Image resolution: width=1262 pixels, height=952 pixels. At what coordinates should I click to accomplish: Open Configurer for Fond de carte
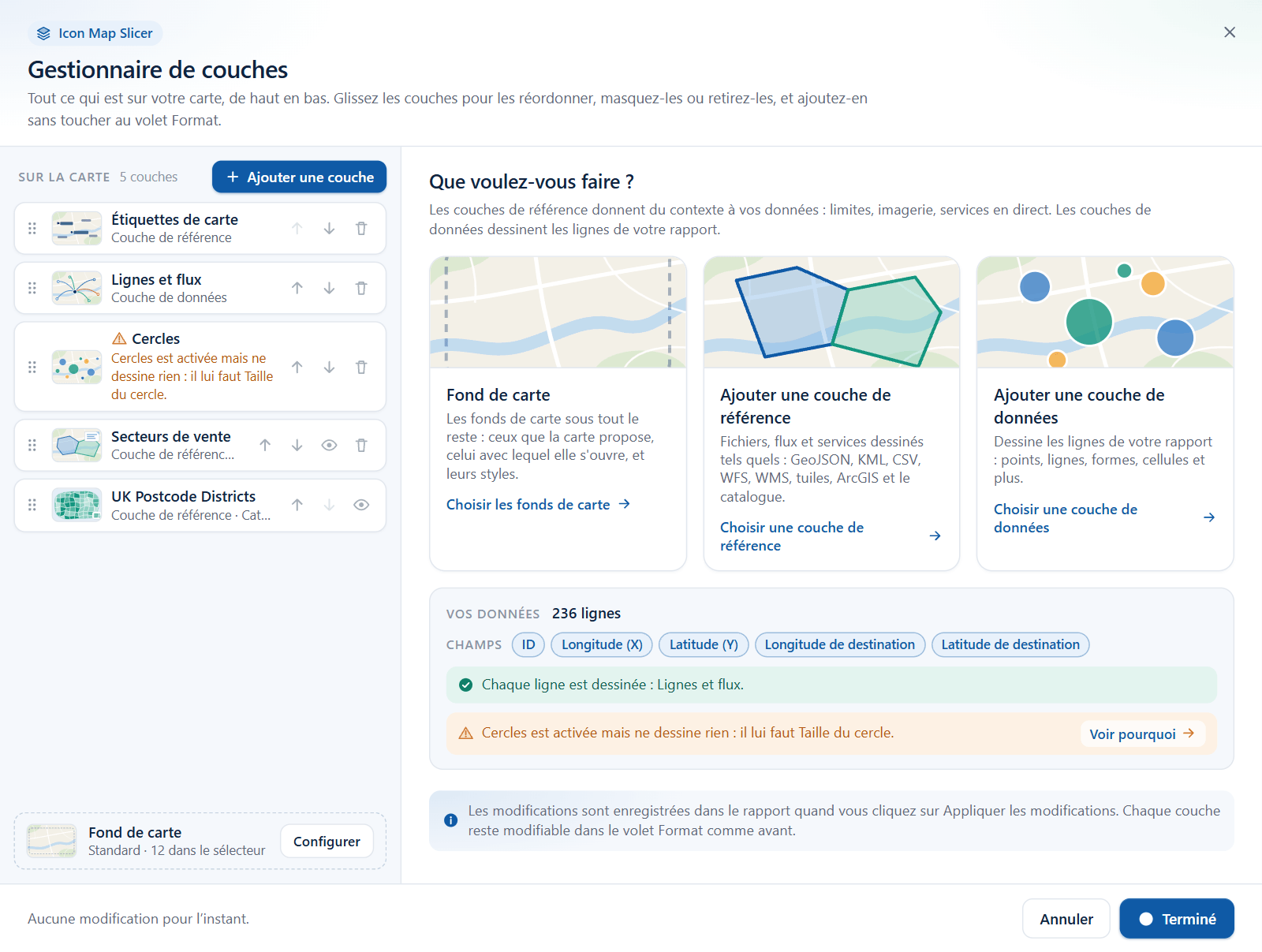coord(327,842)
